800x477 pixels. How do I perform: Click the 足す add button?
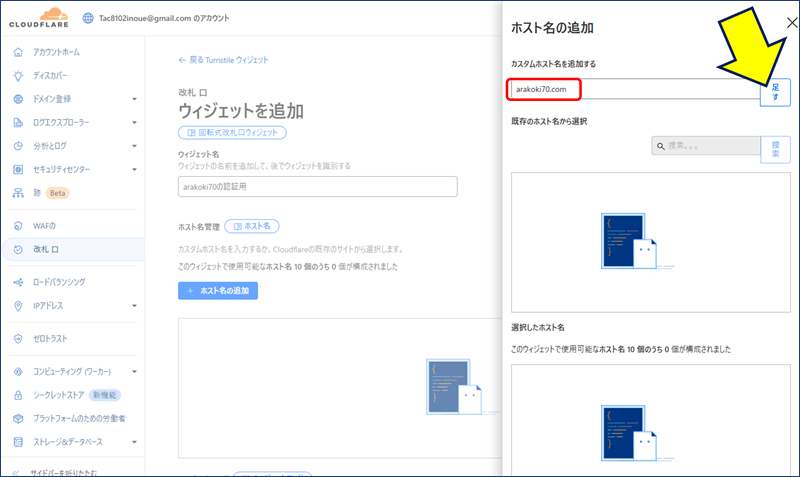click(x=775, y=92)
